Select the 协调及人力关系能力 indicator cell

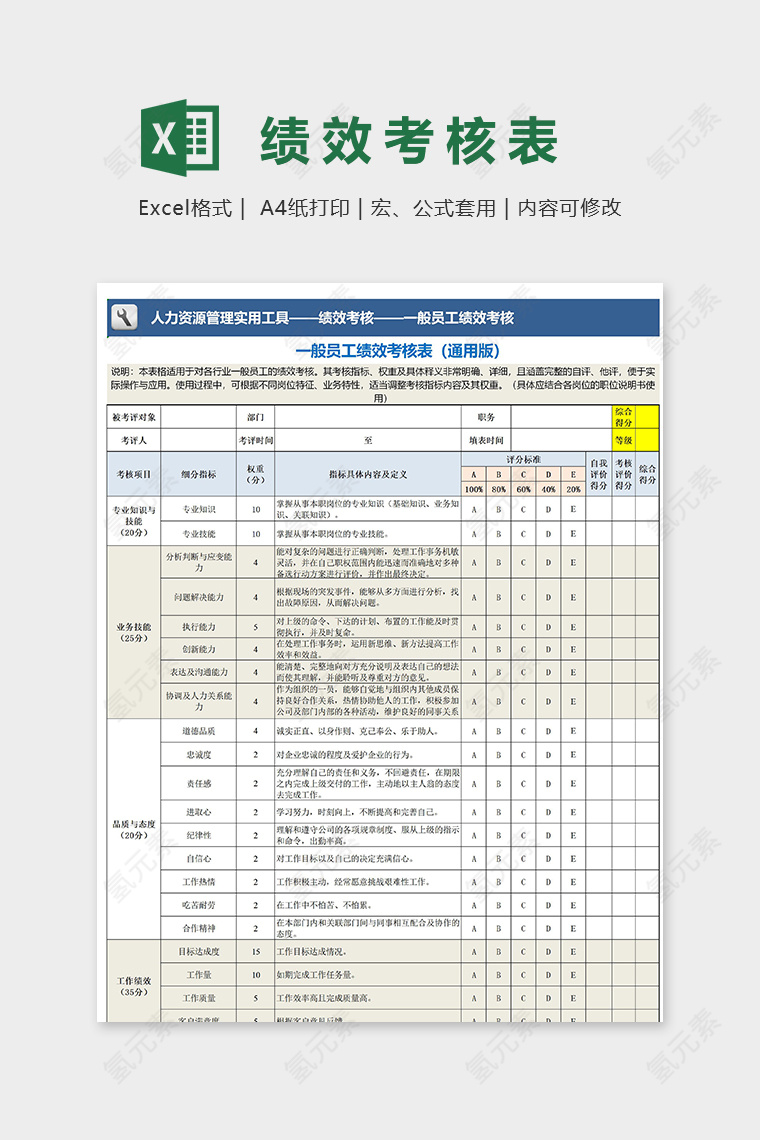coord(199,701)
